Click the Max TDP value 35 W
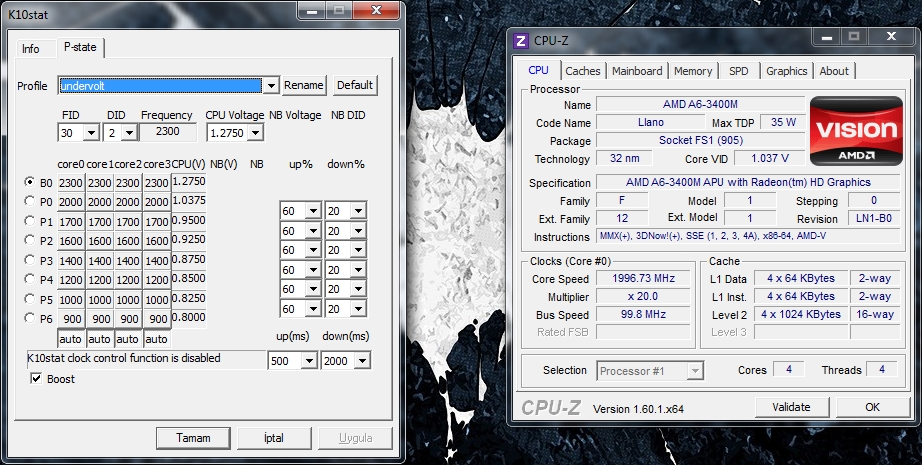The width and height of the screenshot is (922, 465). [783, 122]
